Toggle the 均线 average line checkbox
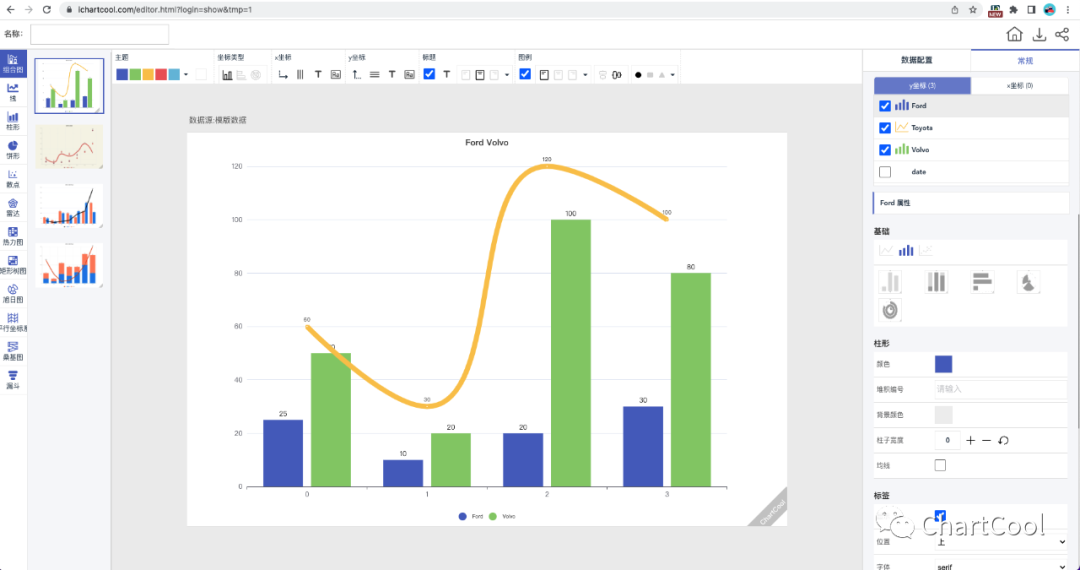 pyautogui.click(x=940, y=465)
